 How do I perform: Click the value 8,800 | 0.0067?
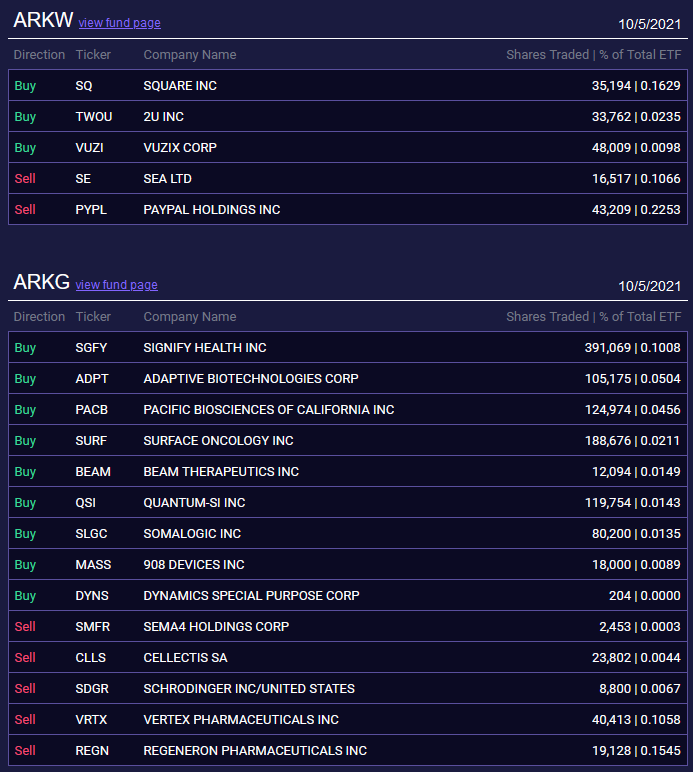tap(640, 689)
